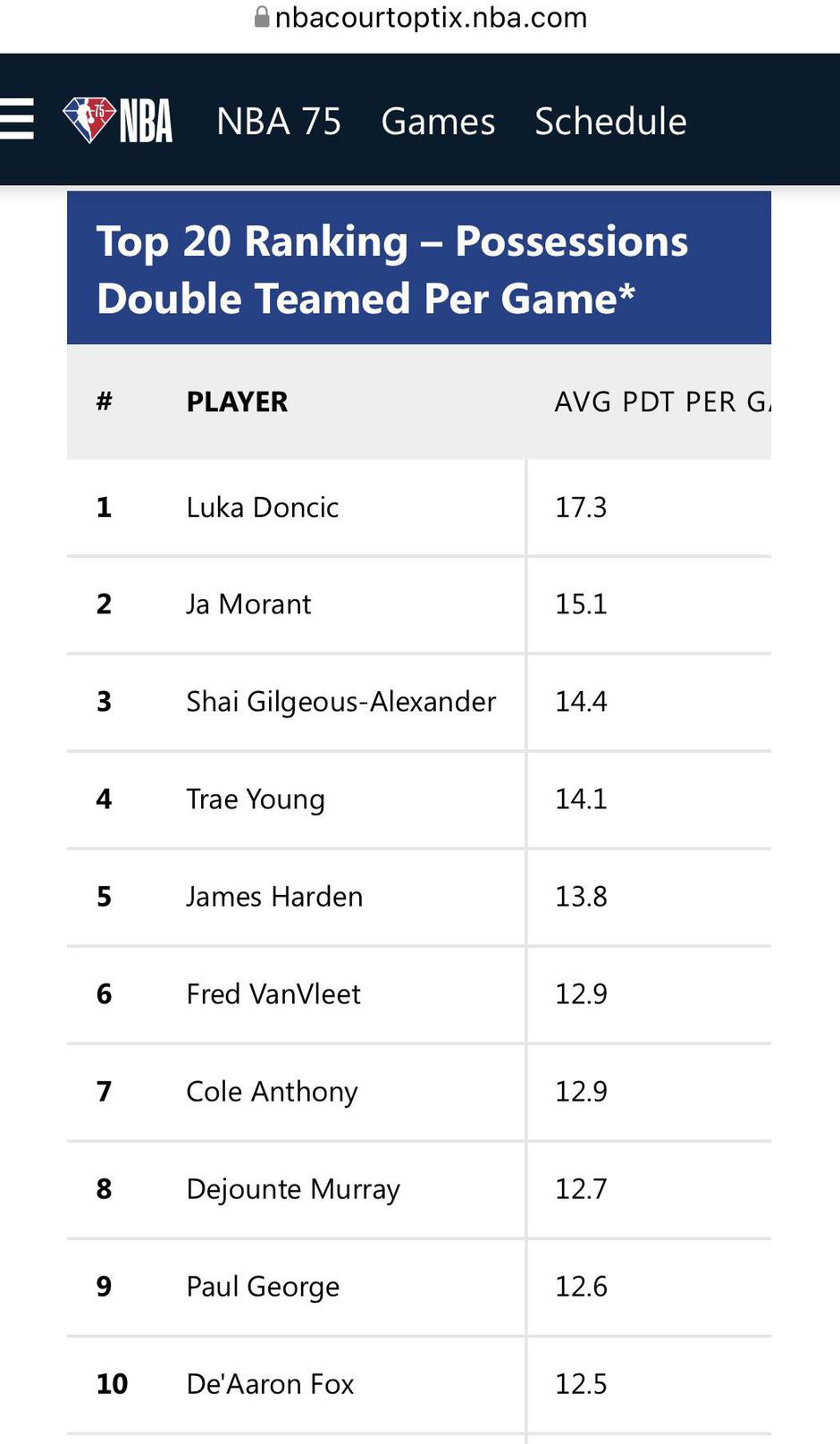Select Ja Morant in the ranking
Screen dimensions: 840x1444
click(248, 604)
